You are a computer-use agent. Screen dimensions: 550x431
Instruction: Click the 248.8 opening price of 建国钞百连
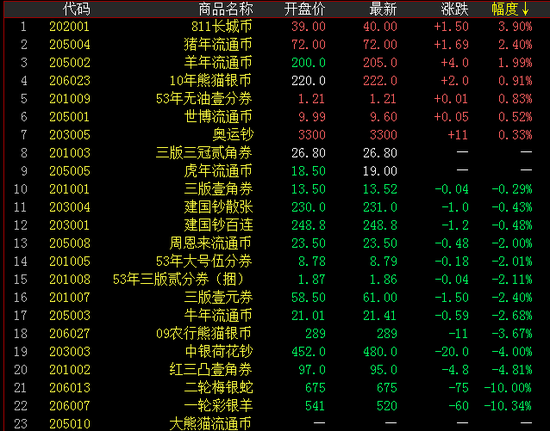pyautogui.click(x=308, y=225)
